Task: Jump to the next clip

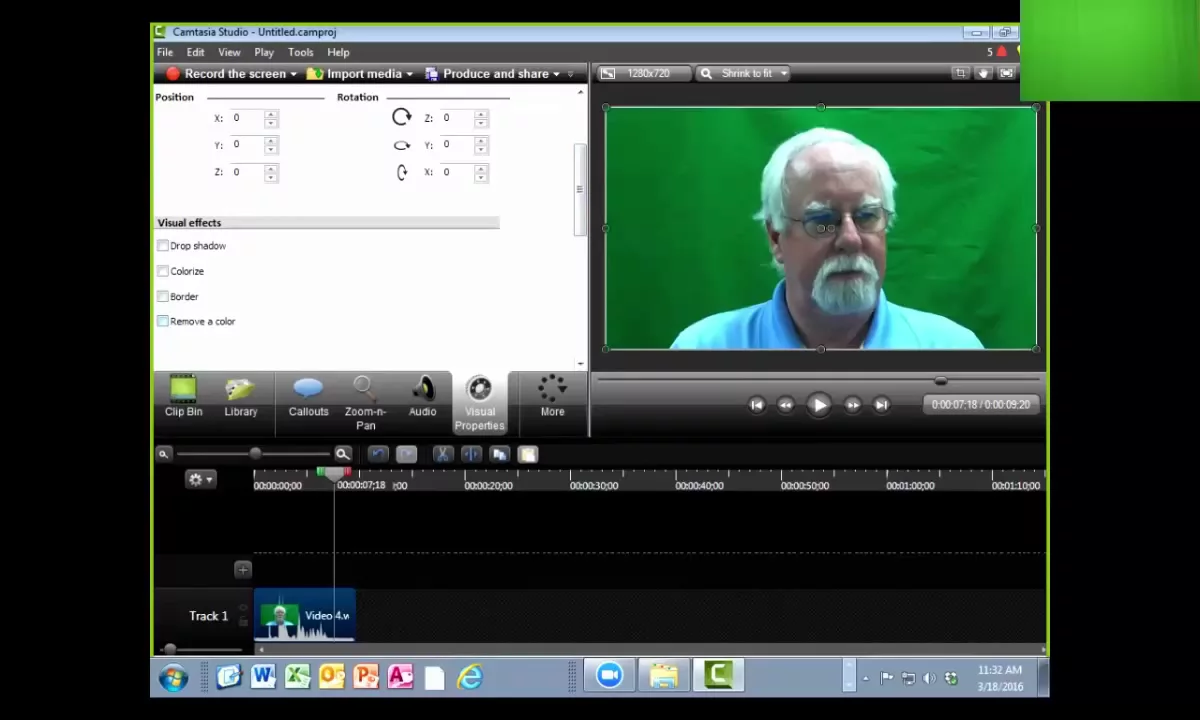Action: pyautogui.click(x=881, y=405)
